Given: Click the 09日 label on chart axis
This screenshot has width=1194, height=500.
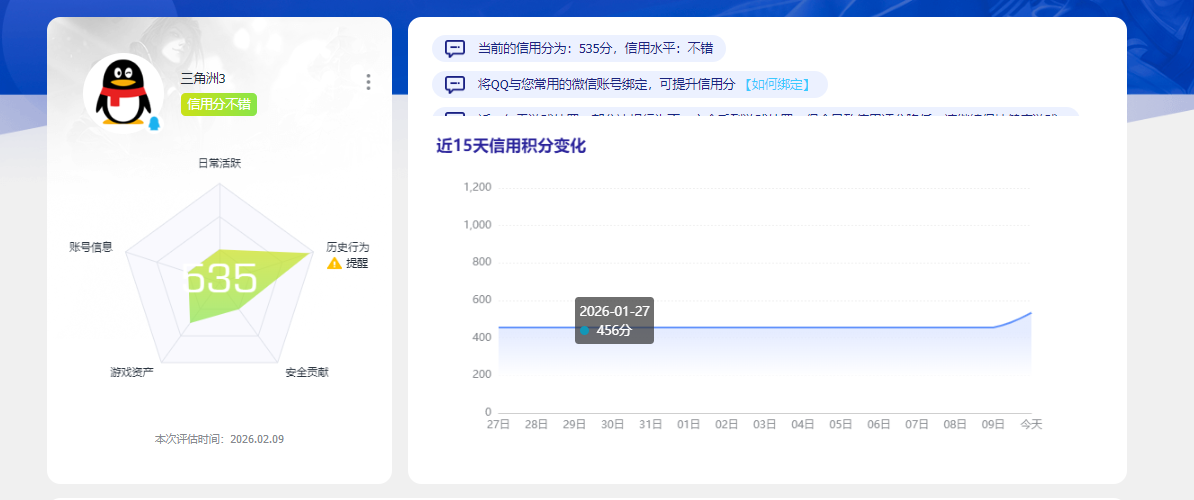Looking at the screenshot, I should 993,424.
